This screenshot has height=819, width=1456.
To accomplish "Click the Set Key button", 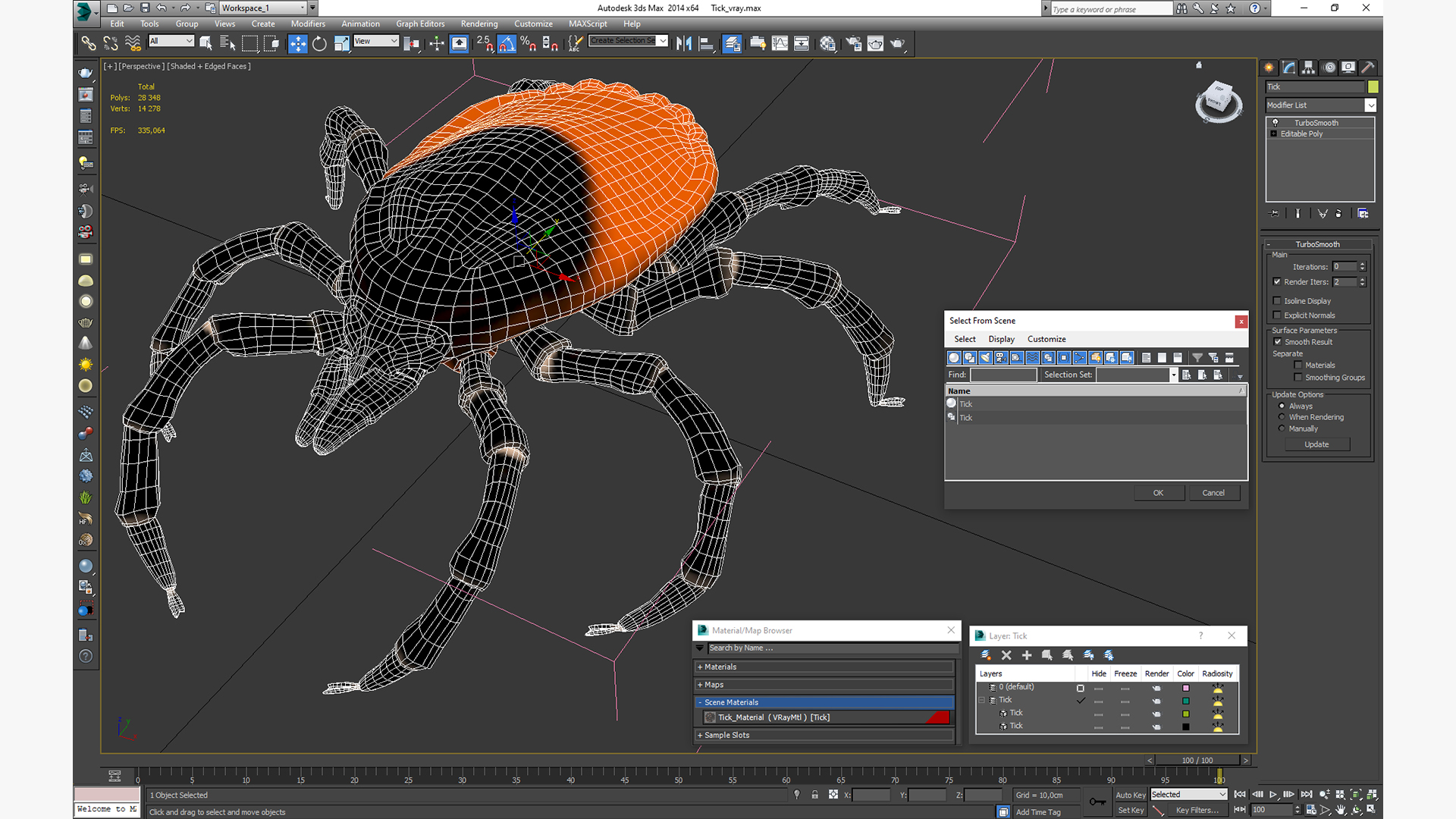I will (x=1130, y=811).
